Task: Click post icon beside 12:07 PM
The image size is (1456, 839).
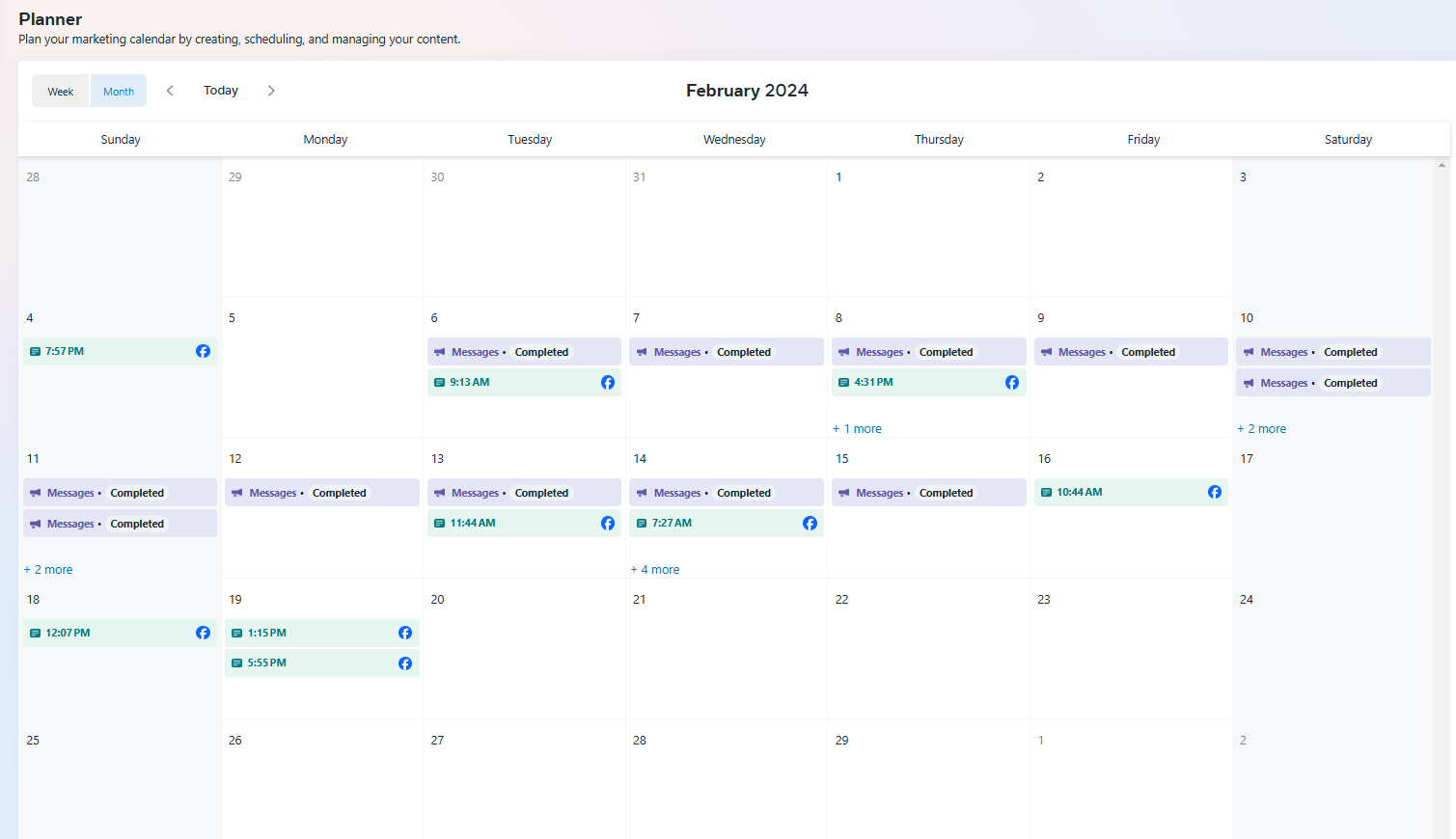Action: pyautogui.click(x=35, y=634)
